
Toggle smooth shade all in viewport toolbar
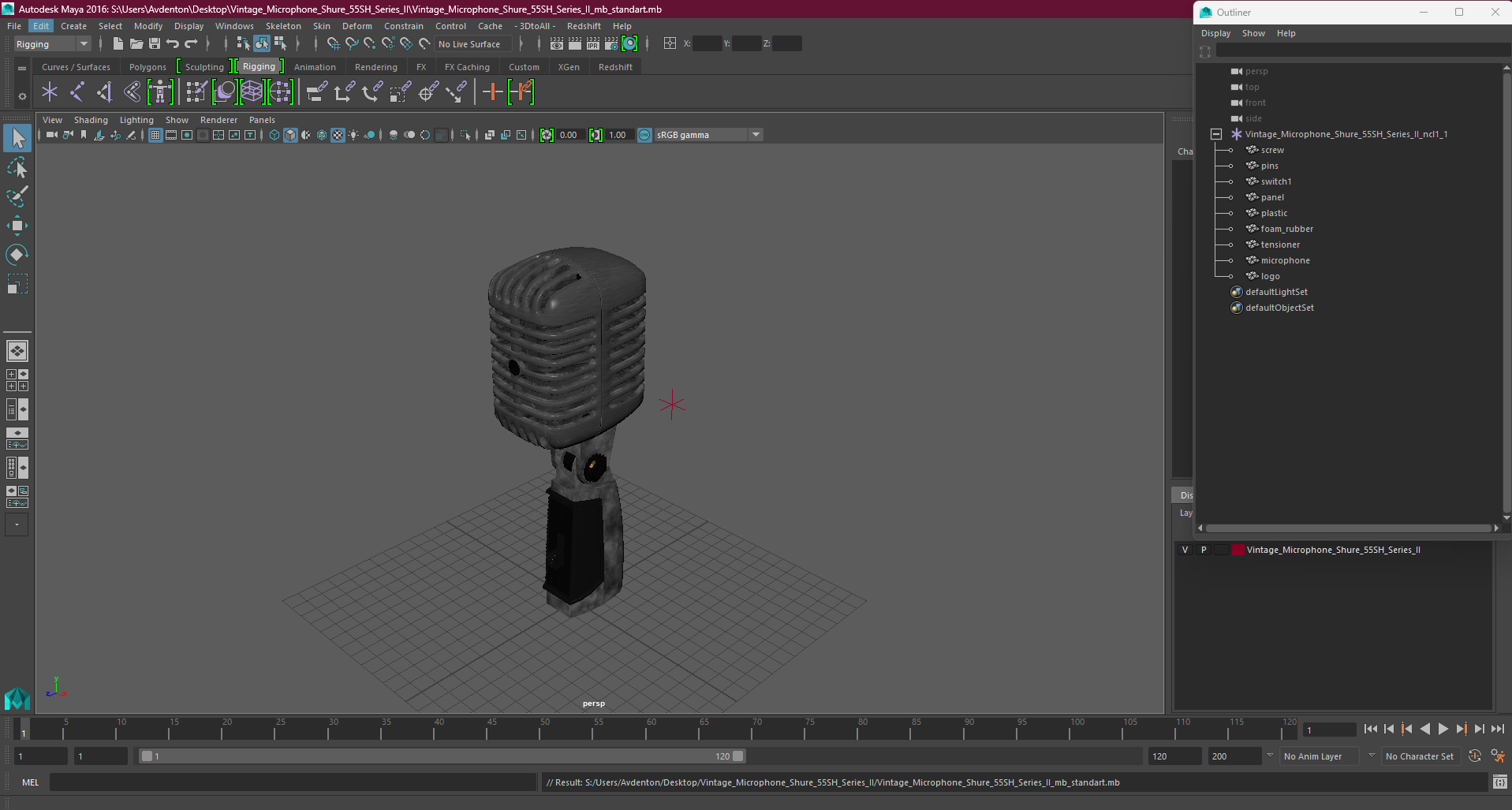tap(290, 135)
